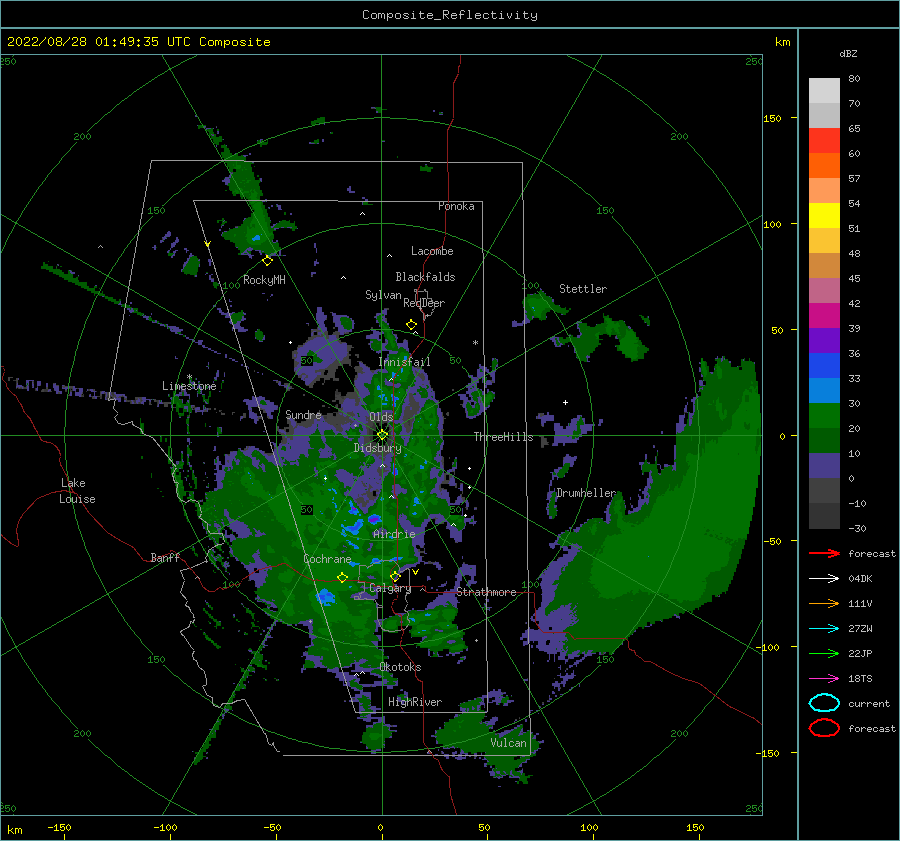Click the Sundre city label
The image size is (900, 841).
click(x=303, y=414)
